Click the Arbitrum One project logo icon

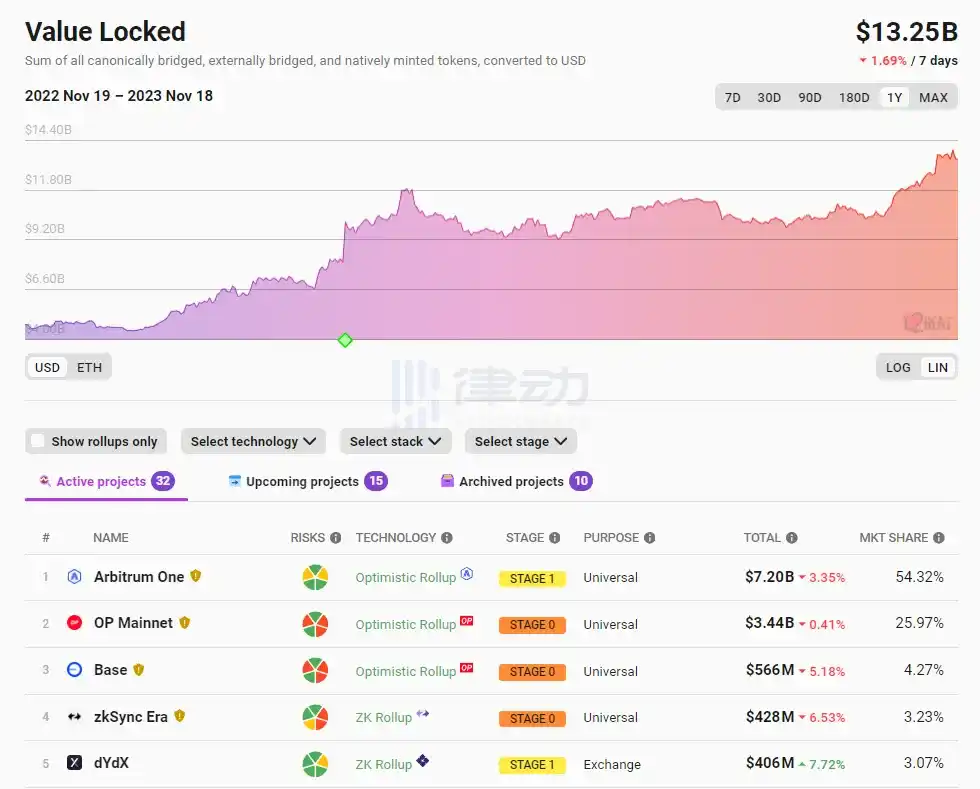tap(74, 577)
